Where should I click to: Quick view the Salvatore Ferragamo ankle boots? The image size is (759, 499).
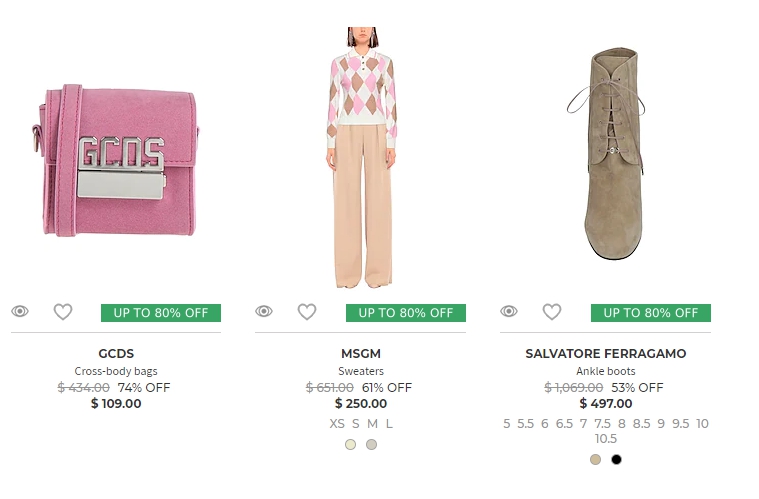click(x=509, y=312)
